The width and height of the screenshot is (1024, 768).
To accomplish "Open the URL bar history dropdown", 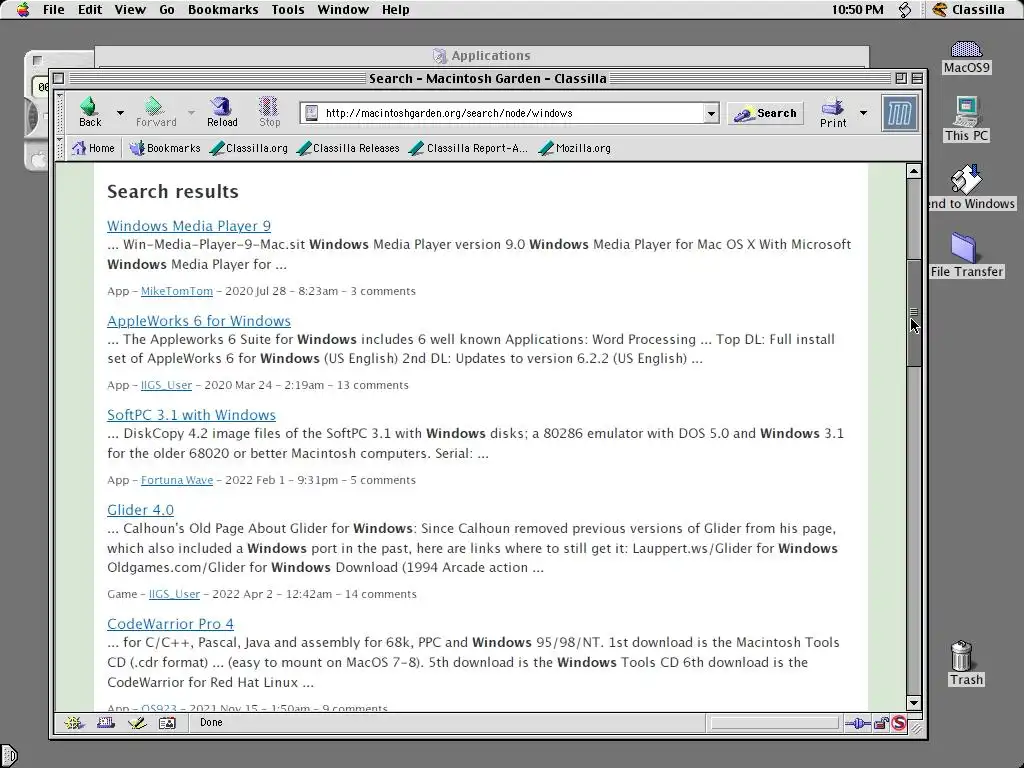I will [x=711, y=113].
